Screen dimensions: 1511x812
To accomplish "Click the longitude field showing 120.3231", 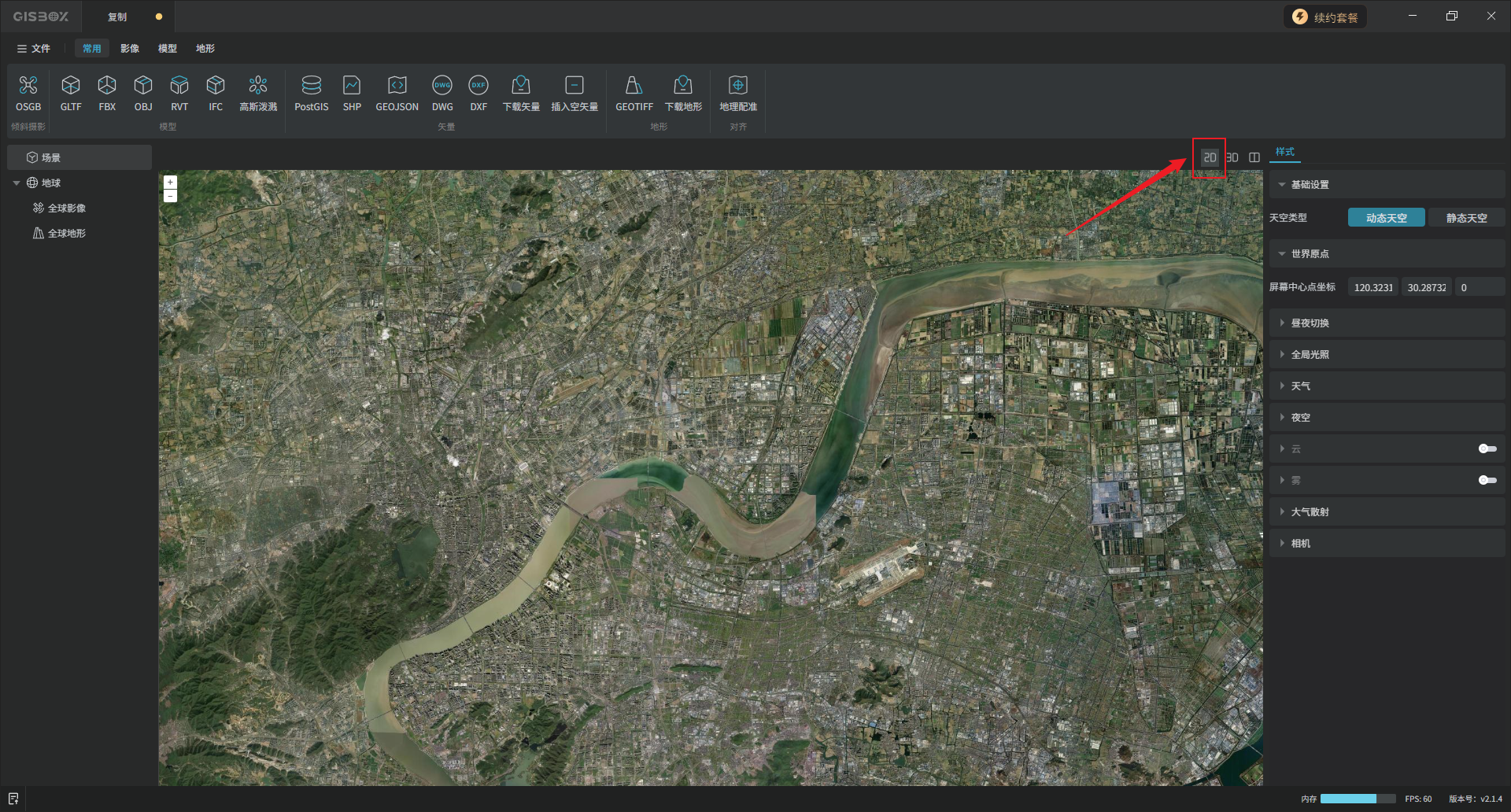I will tap(1372, 287).
